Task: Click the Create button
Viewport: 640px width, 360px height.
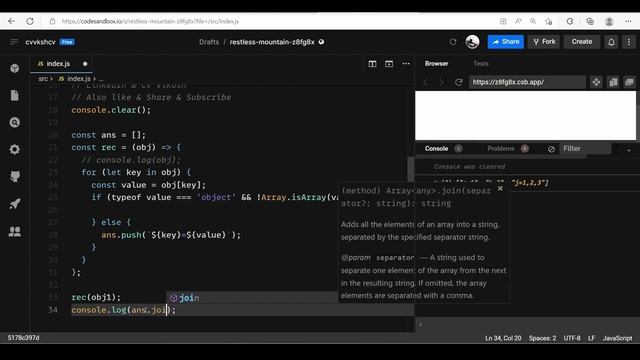Action: (582, 42)
